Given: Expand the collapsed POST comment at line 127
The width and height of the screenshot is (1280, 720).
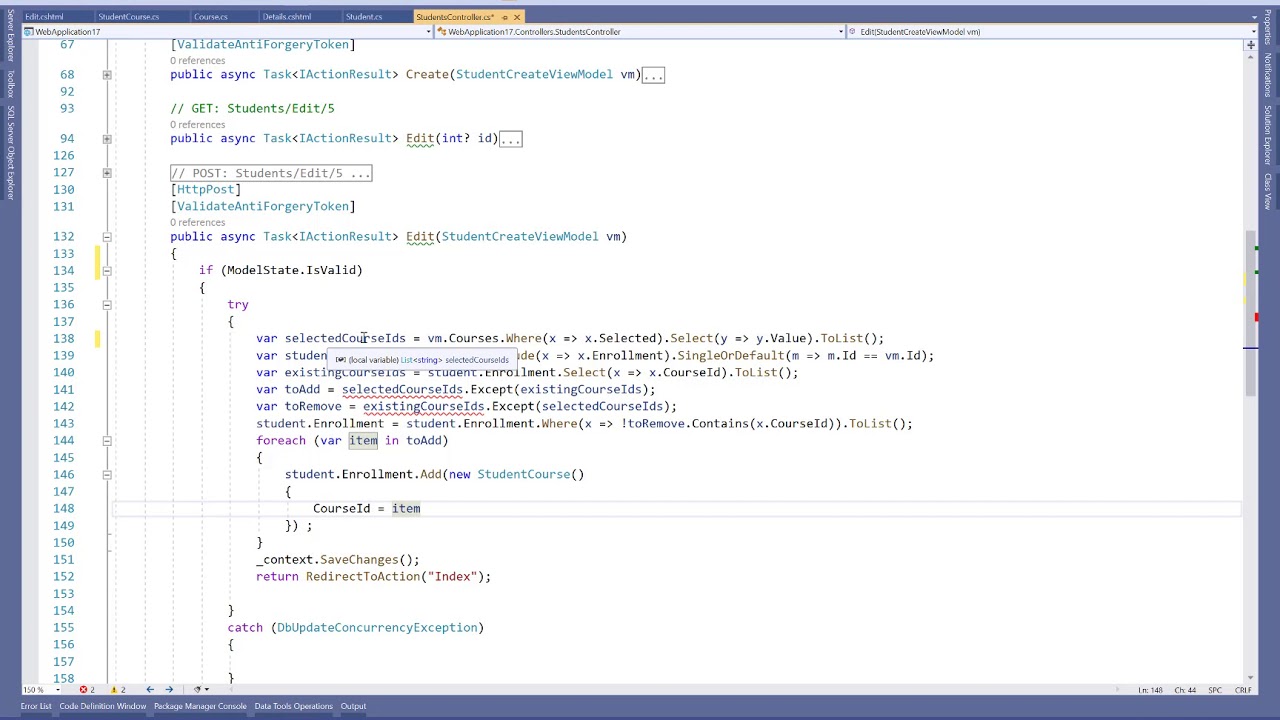Looking at the screenshot, I should pyautogui.click(x=106, y=173).
